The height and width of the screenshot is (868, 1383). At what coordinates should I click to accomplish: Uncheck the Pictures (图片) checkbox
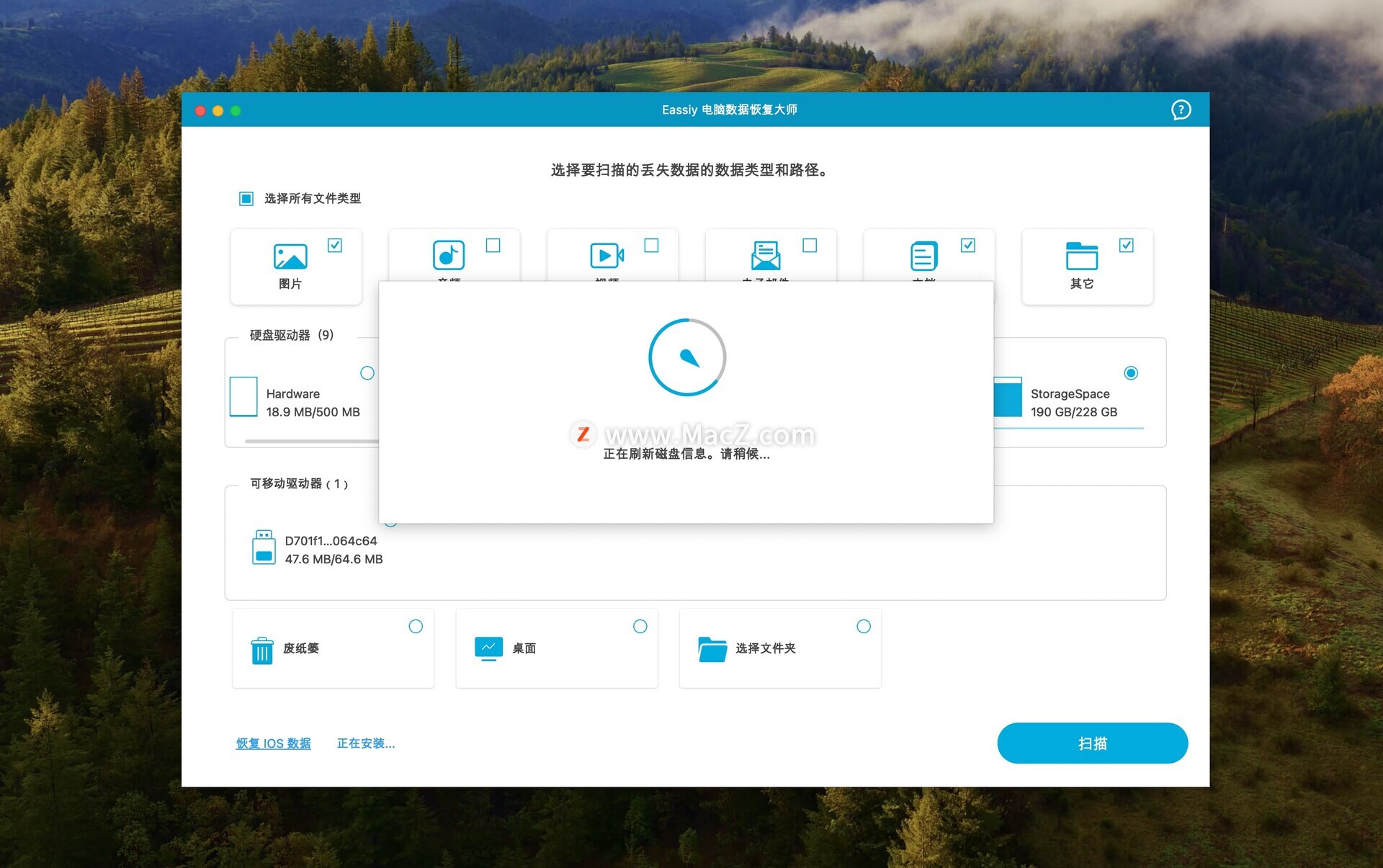click(x=335, y=246)
